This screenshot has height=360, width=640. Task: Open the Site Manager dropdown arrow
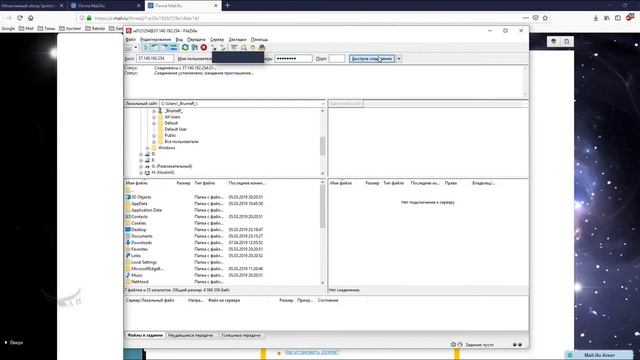click(136, 48)
